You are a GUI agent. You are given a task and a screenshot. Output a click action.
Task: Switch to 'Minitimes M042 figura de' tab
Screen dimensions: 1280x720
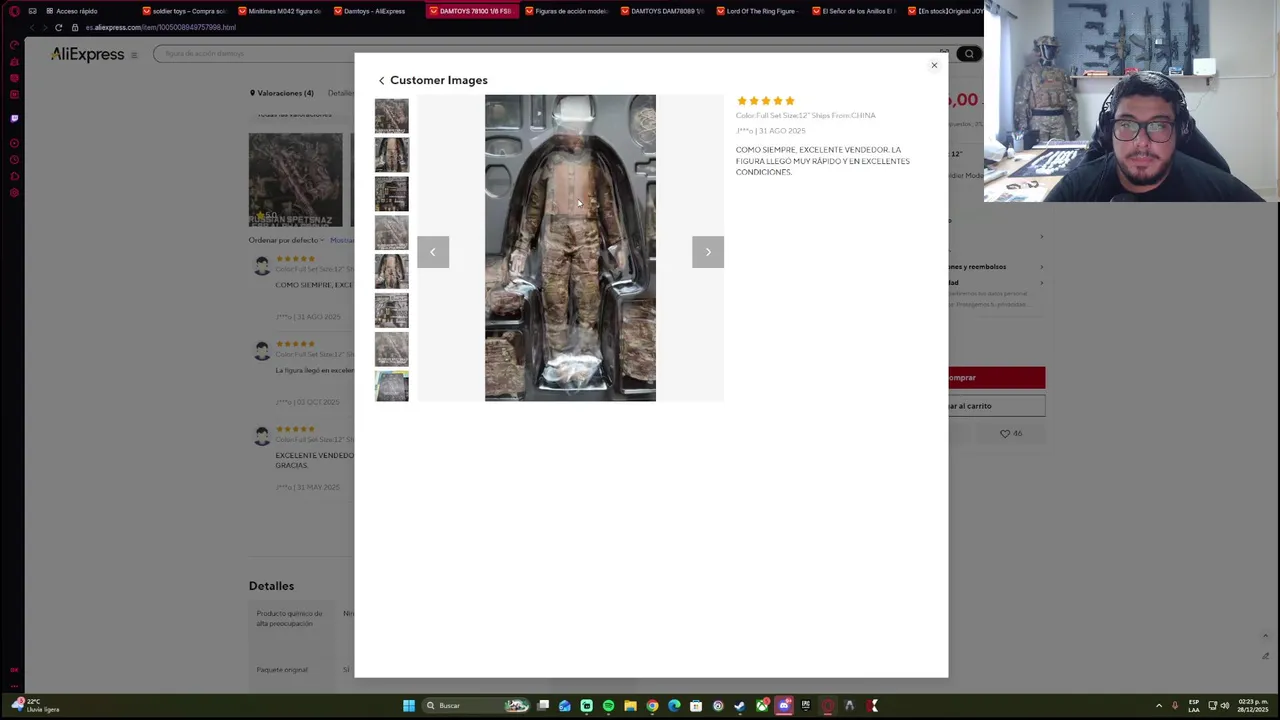(x=279, y=11)
